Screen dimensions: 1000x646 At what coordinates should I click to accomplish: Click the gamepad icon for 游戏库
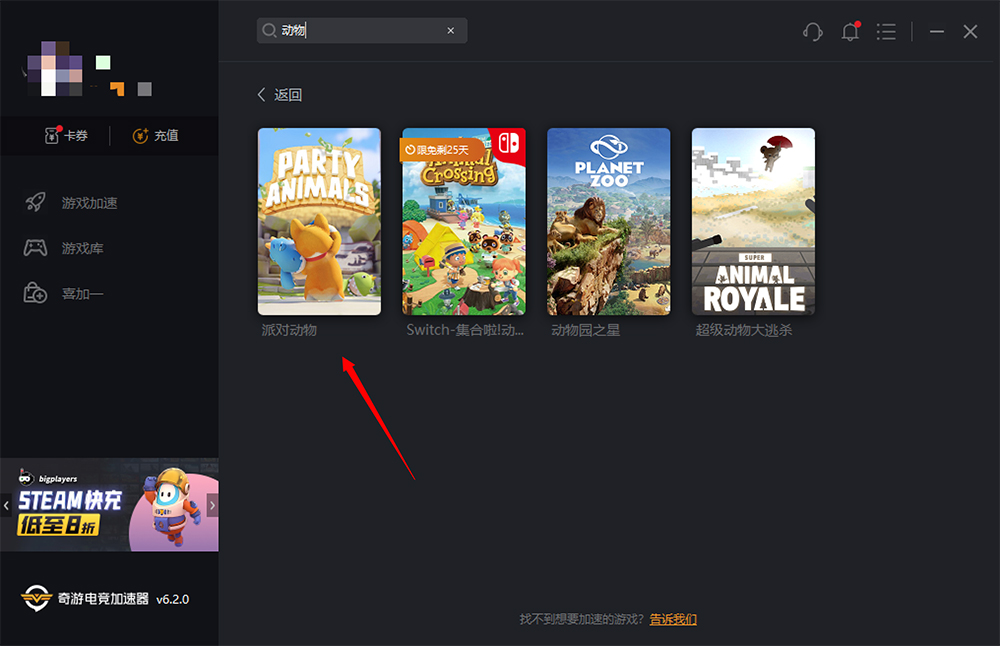pyautogui.click(x=35, y=247)
